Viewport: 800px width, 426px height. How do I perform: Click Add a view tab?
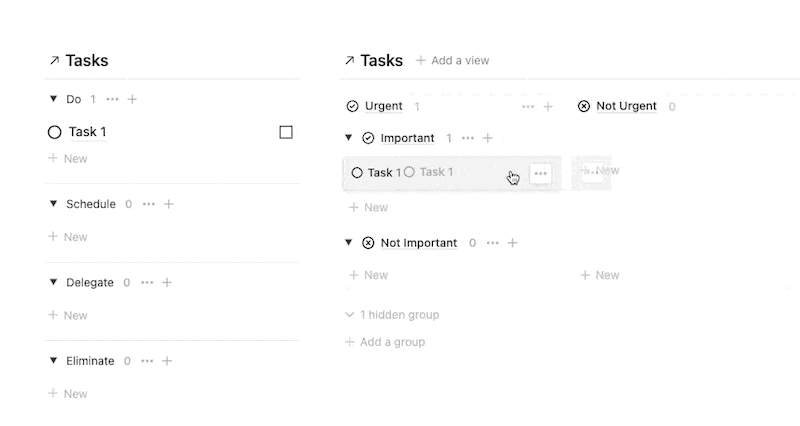(452, 60)
